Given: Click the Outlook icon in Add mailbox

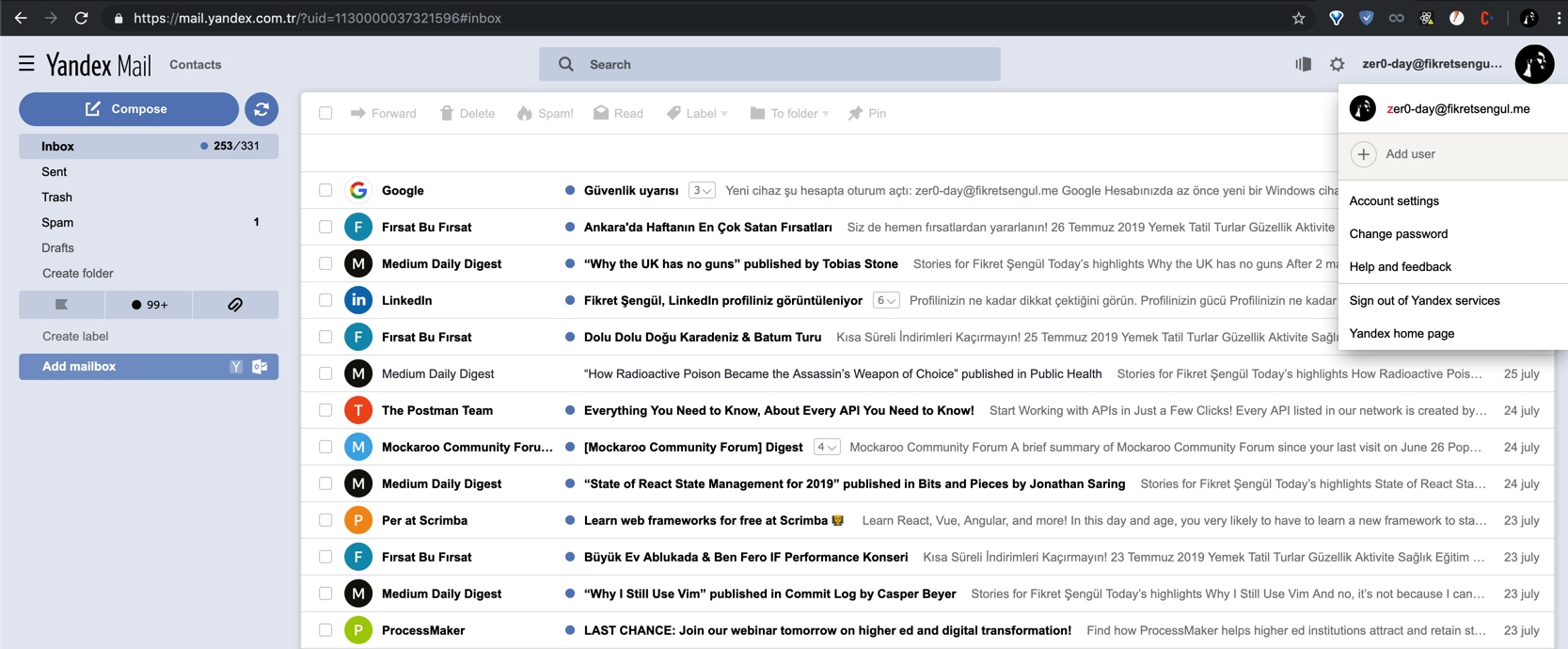Looking at the screenshot, I should click(260, 367).
